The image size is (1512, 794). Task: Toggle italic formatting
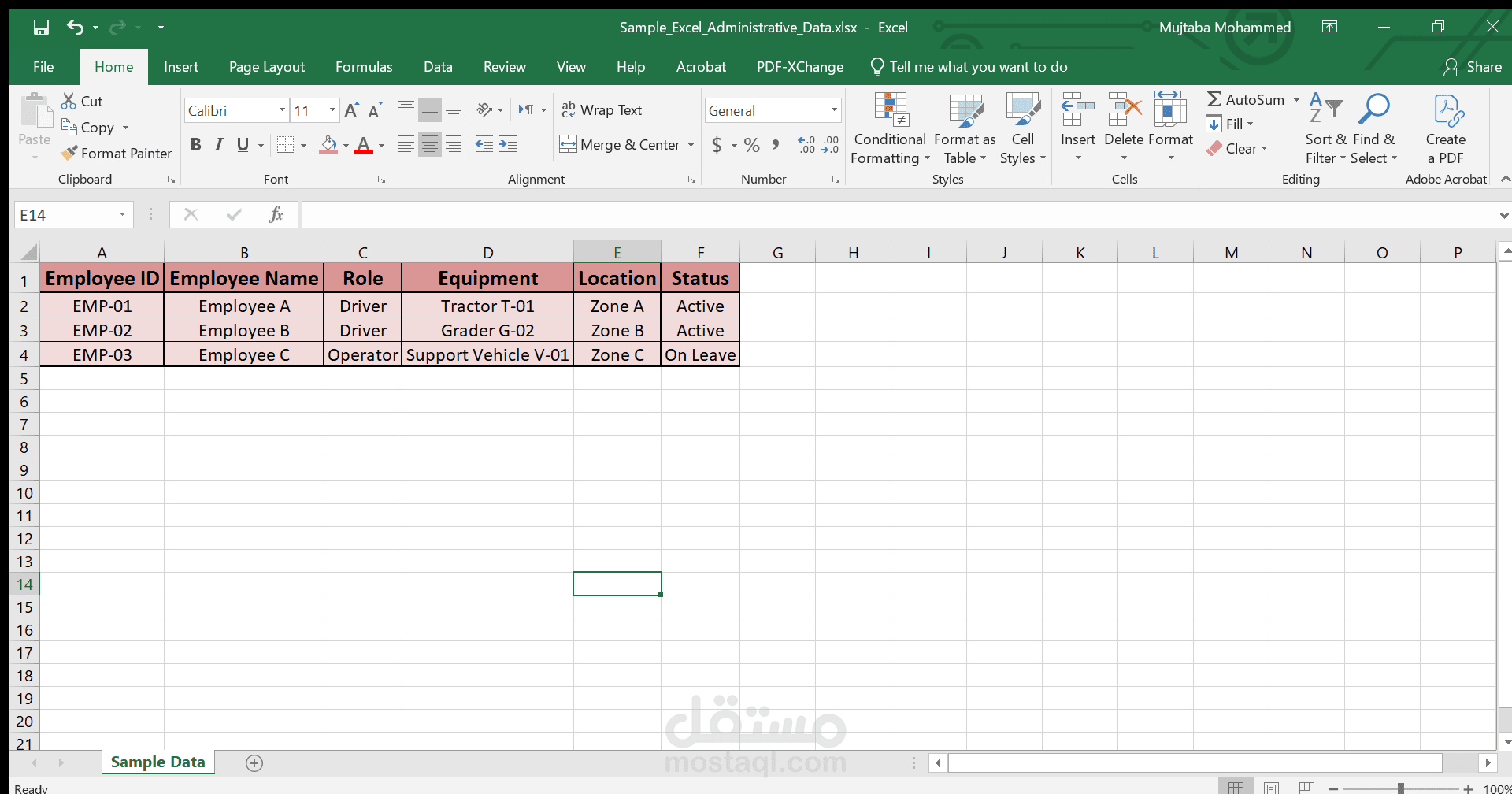[219, 144]
